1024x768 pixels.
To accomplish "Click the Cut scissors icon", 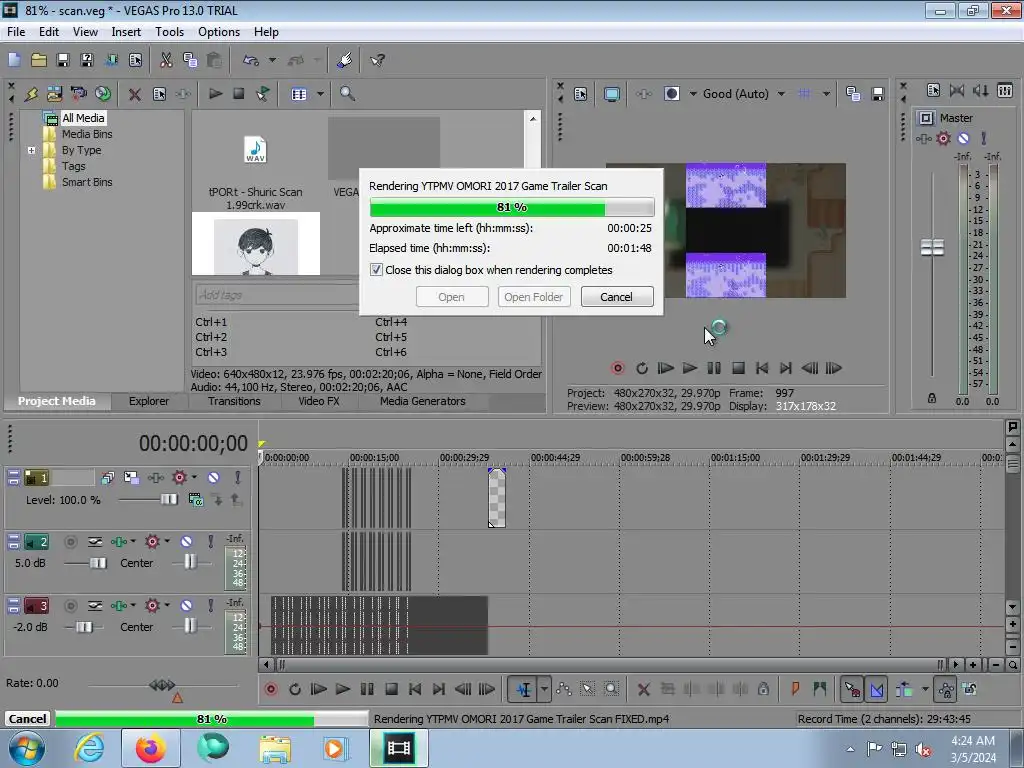I will (166, 60).
